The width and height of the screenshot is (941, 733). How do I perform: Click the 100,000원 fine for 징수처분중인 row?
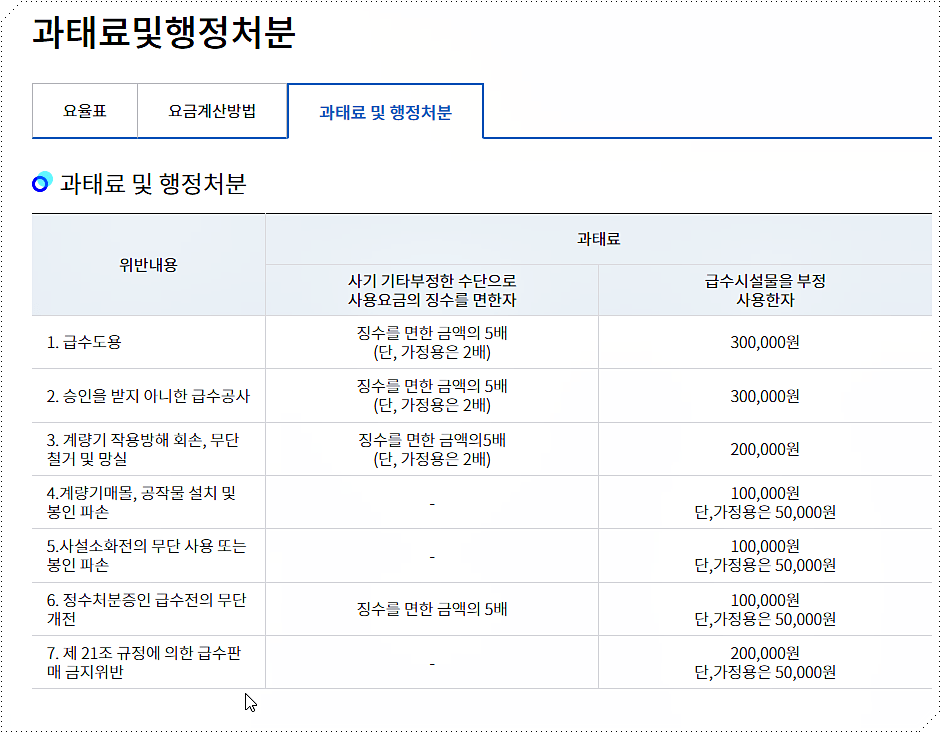tap(765, 600)
